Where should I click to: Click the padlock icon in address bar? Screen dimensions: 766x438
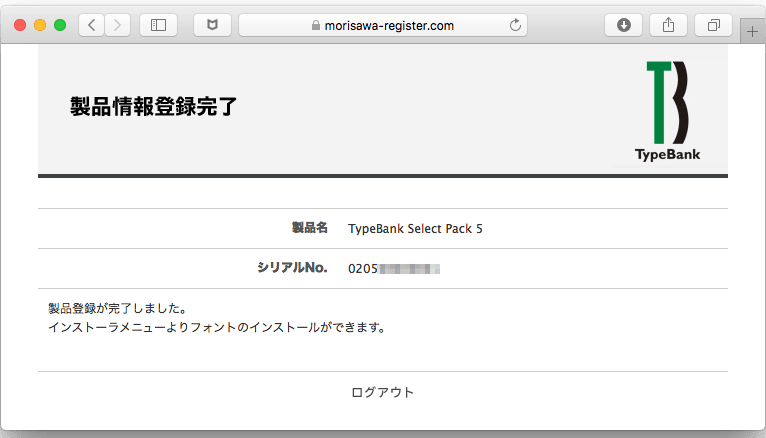tap(316, 25)
